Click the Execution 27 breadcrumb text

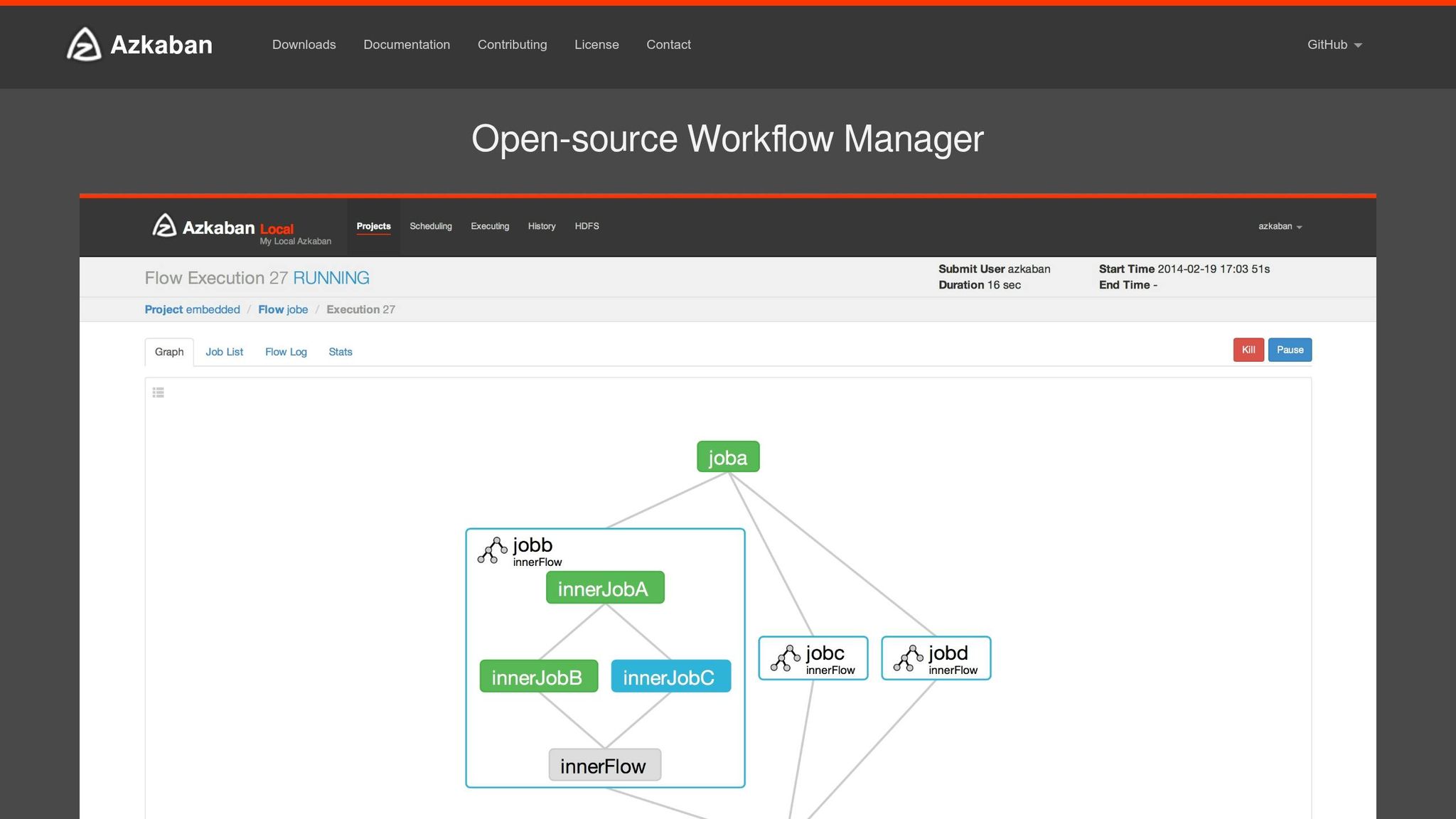click(360, 309)
